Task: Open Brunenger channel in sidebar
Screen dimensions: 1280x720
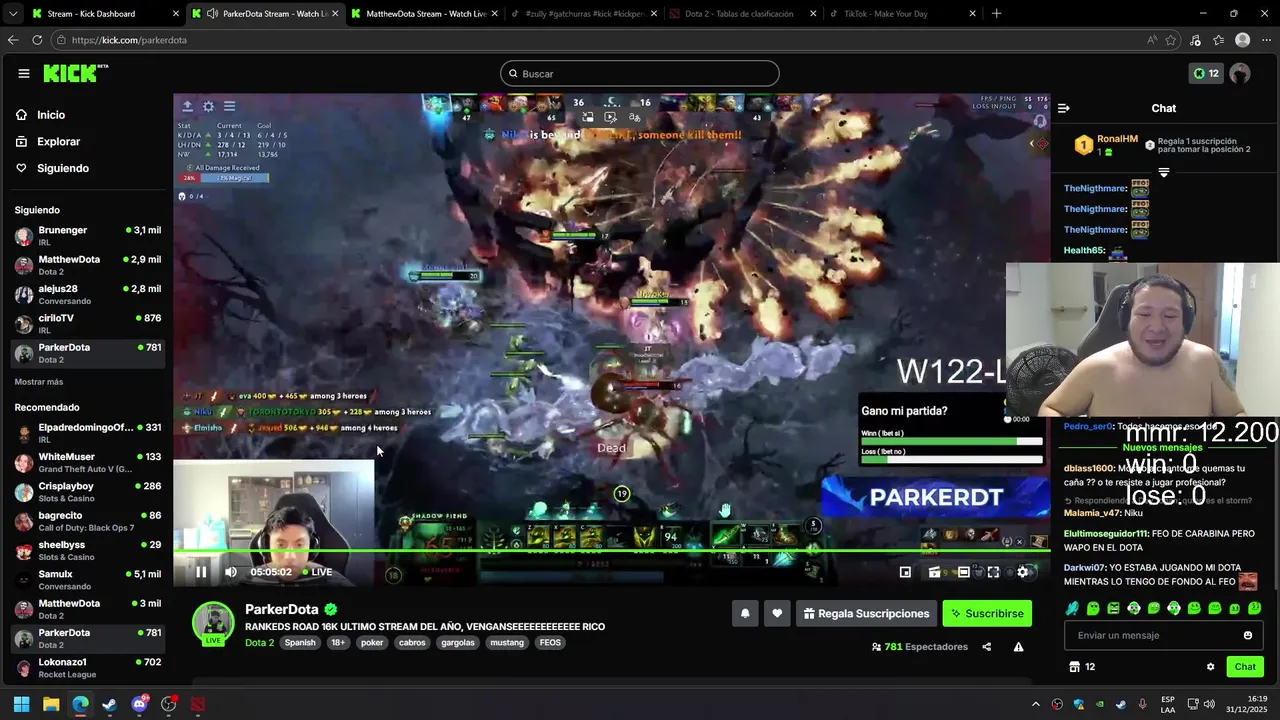Action: click(88, 236)
